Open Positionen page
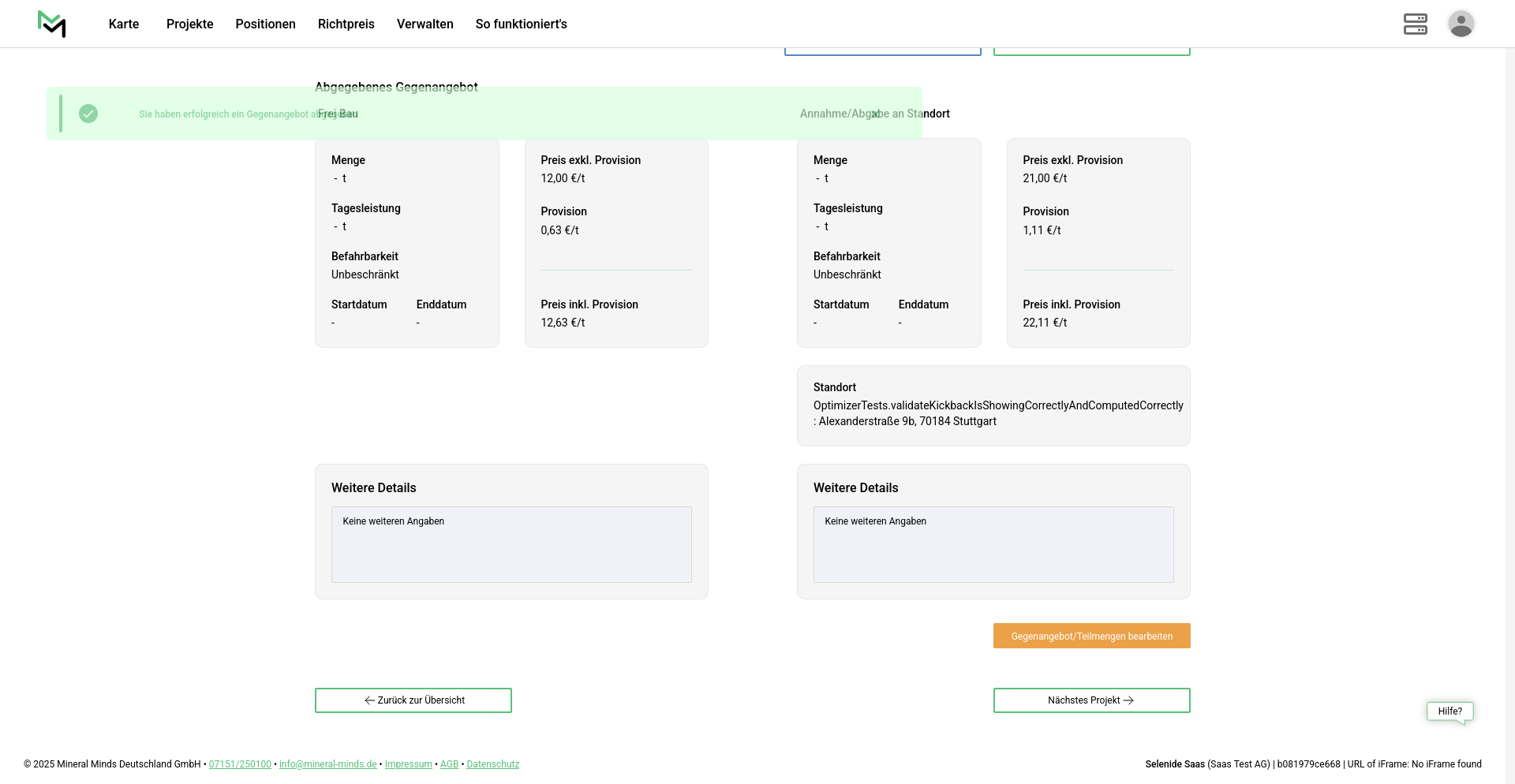1515x784 pixels. pyautogui.click(x=265, y=24)
